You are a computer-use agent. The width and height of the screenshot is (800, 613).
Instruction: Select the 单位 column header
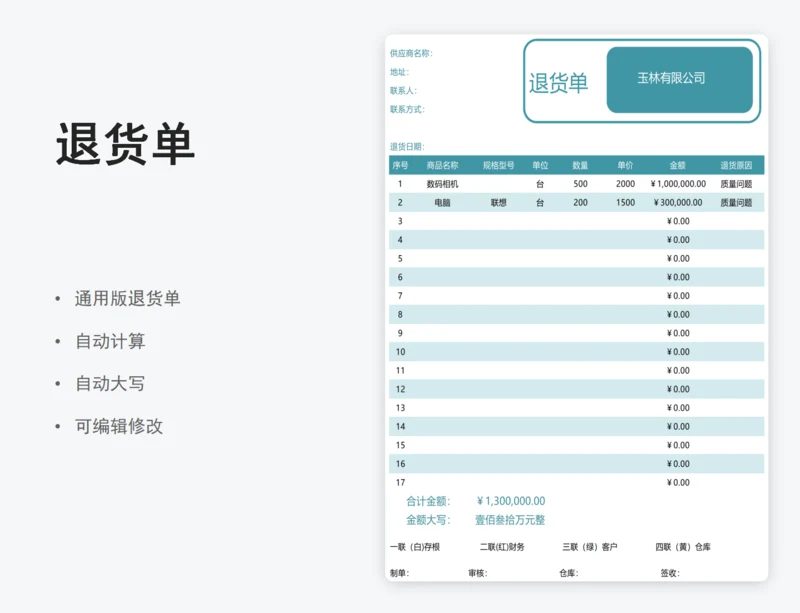click(x=540, y=165)
